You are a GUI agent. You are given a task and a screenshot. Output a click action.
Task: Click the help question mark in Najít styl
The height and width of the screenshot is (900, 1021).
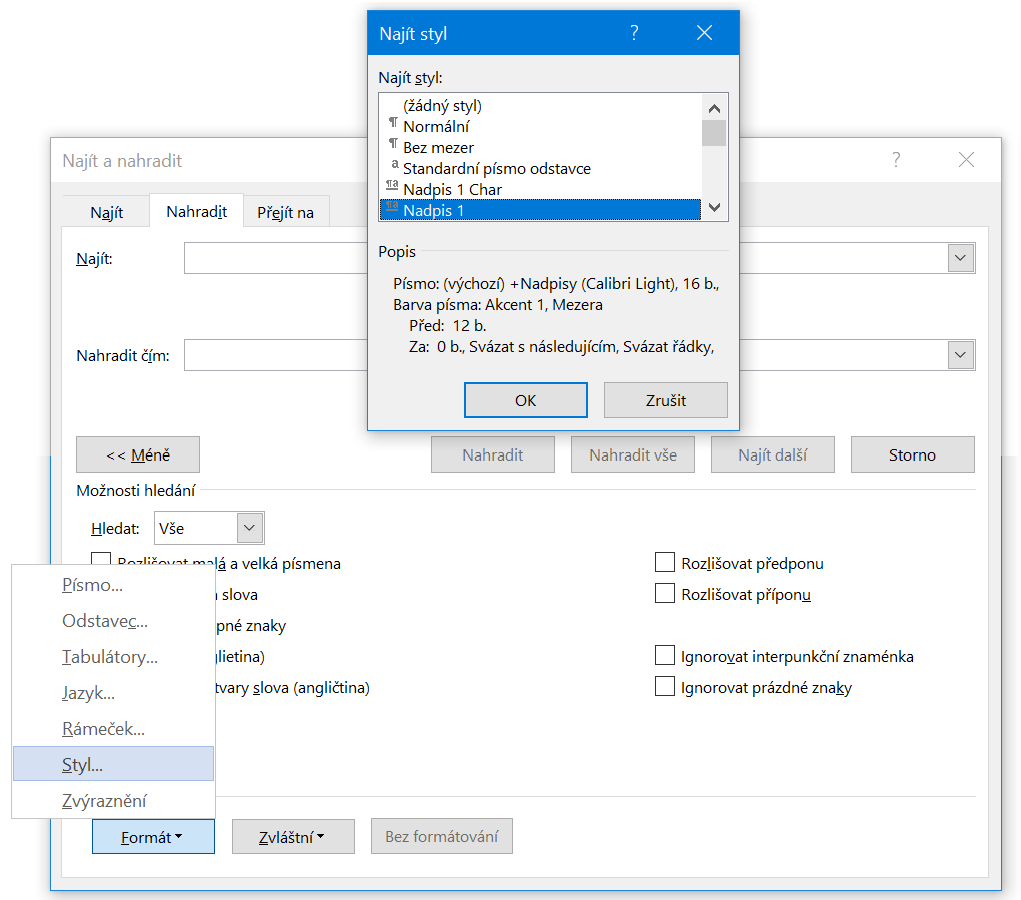pyautogui.click(x=634, y=33)
